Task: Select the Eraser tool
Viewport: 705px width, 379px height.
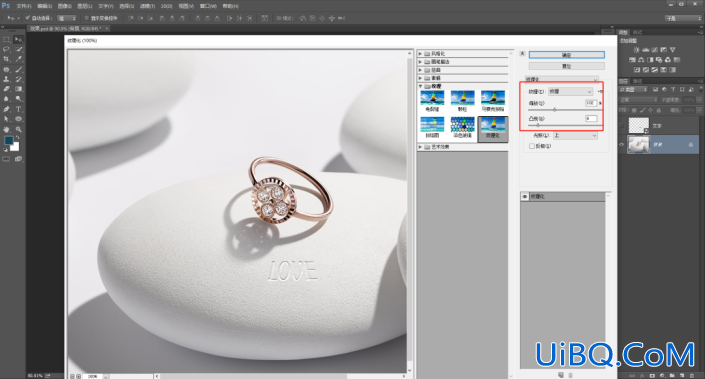Action: pyautogui.click(x=6, y=89)
